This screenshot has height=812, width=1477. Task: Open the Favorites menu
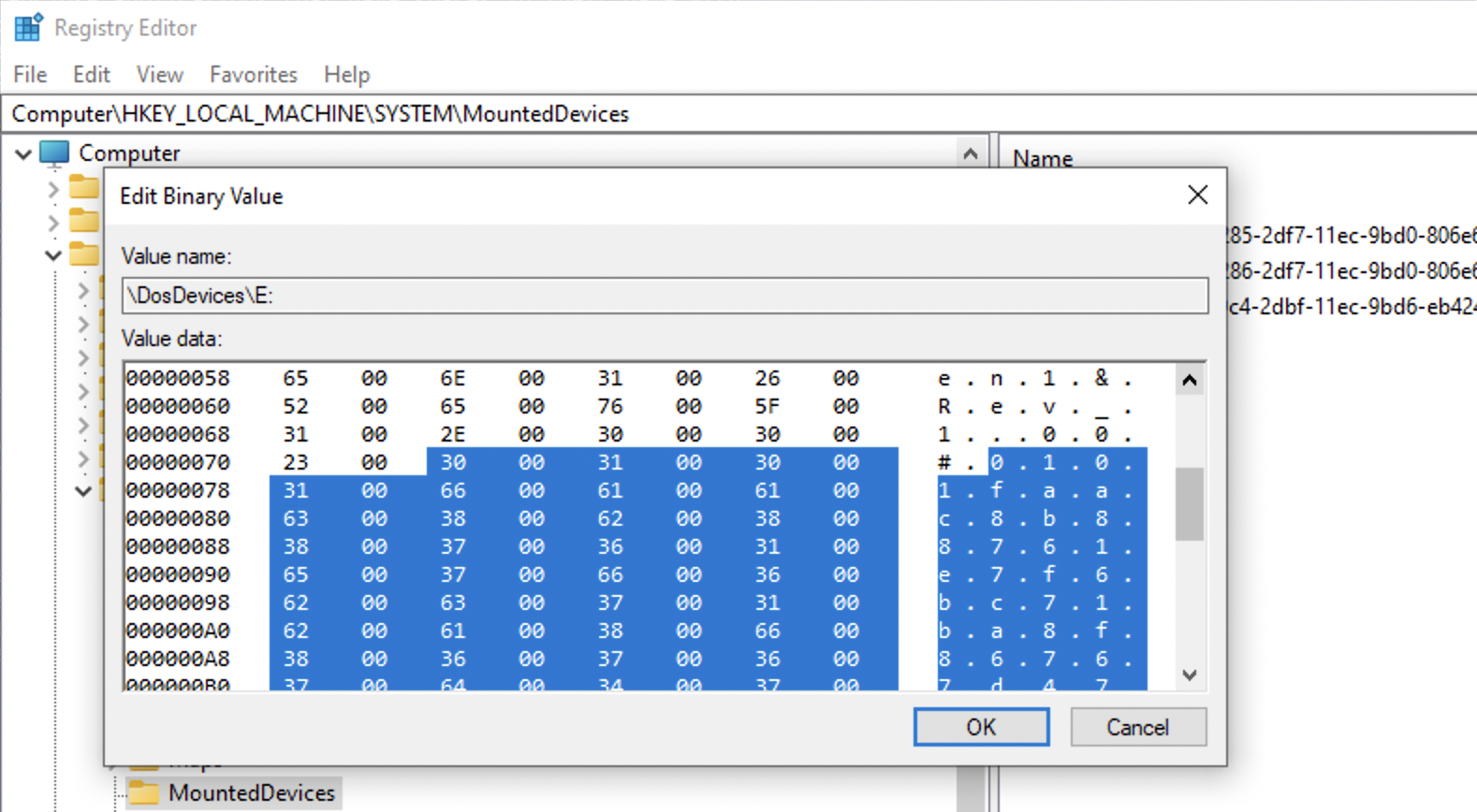[254, 74]
